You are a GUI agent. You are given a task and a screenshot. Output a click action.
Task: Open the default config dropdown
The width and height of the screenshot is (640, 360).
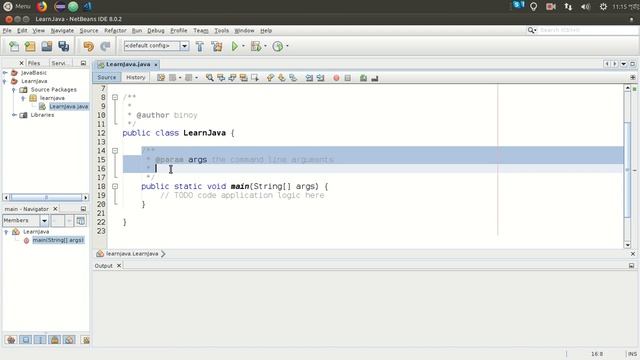(184, 46)
